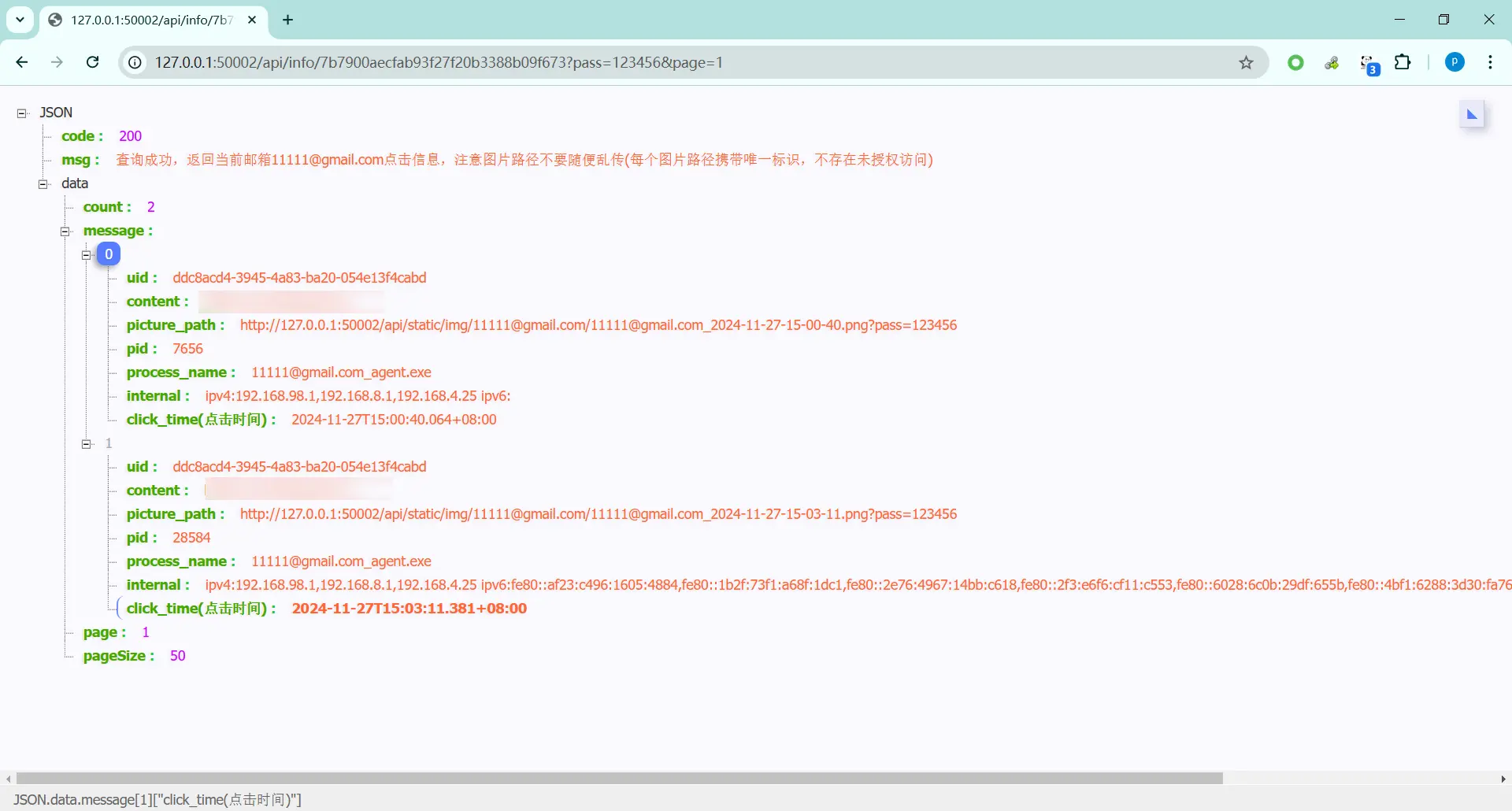Collapse the root JSON node

[22, 113]
